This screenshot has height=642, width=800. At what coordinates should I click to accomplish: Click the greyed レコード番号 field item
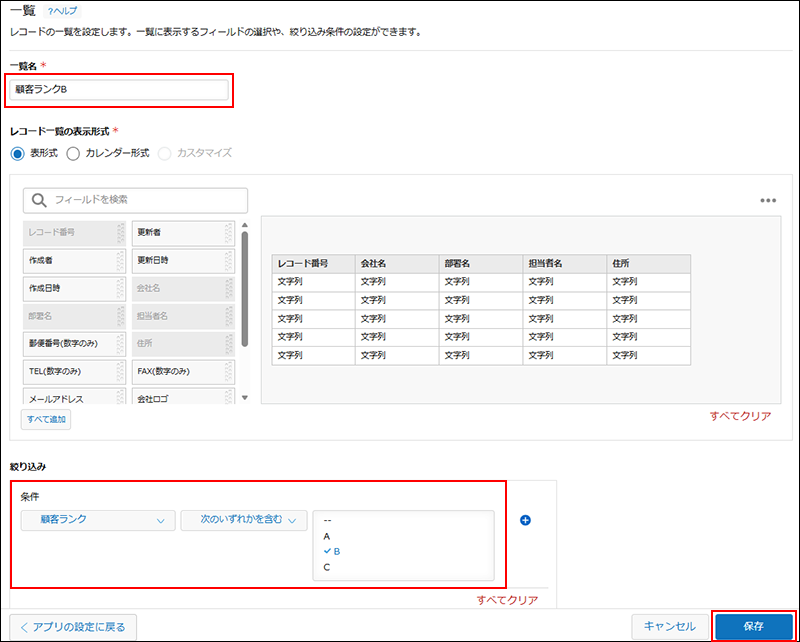click(74, 233)
